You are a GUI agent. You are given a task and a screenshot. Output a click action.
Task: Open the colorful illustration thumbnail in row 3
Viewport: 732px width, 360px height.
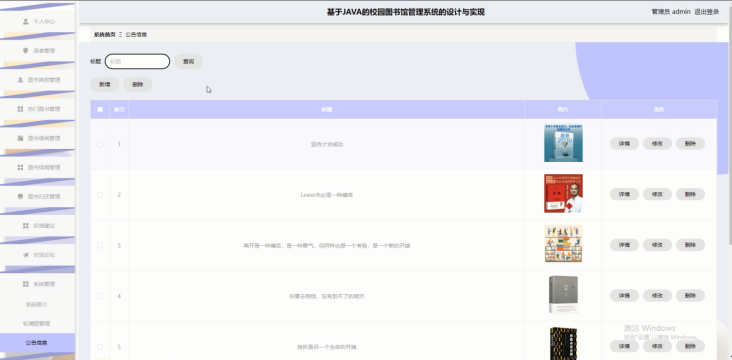(563, 244)
